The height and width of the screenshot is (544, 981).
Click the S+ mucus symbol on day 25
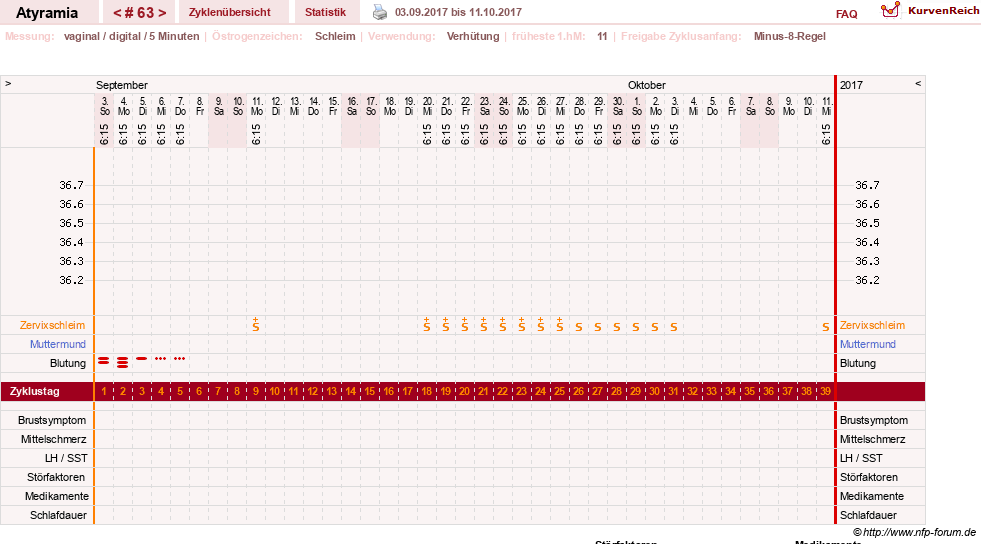click(x=559, y=324)
